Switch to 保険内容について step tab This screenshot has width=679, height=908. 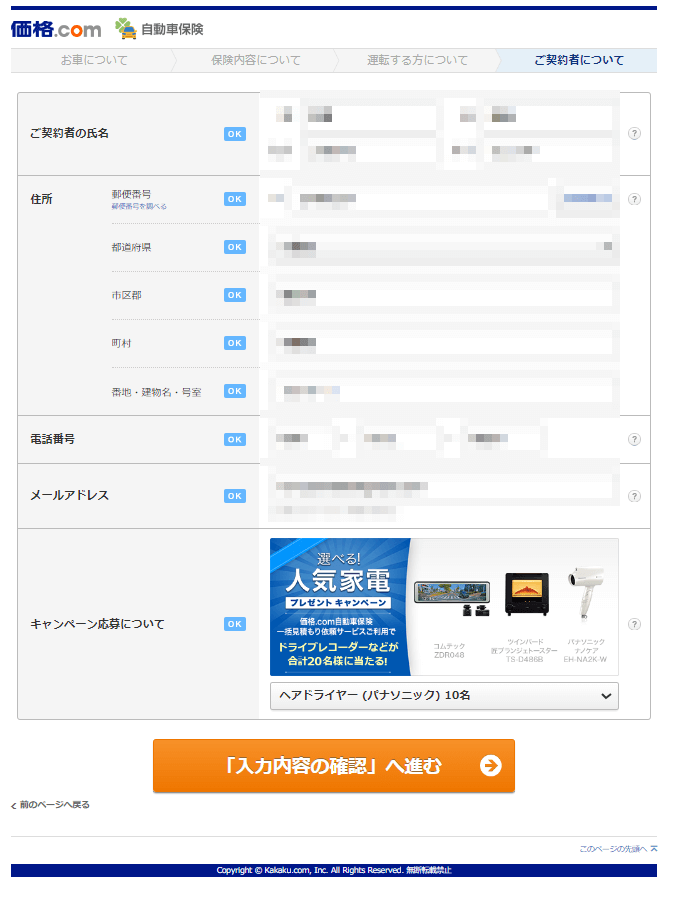click(x=255, y=60)
